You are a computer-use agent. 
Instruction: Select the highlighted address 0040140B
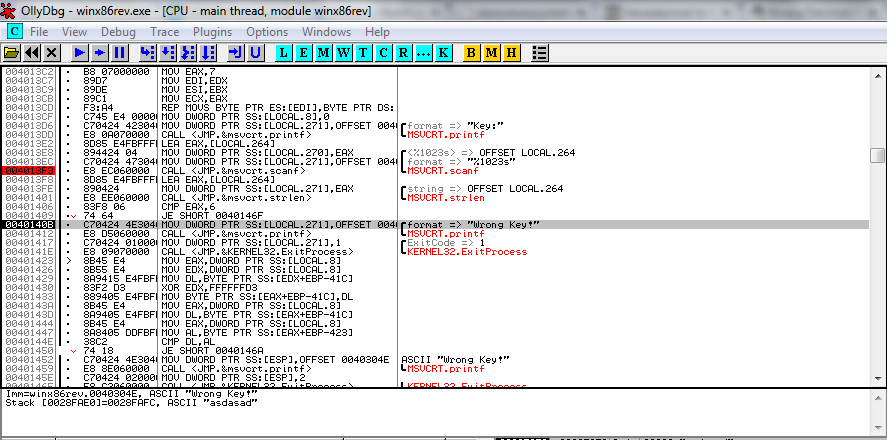pos(28,225)
